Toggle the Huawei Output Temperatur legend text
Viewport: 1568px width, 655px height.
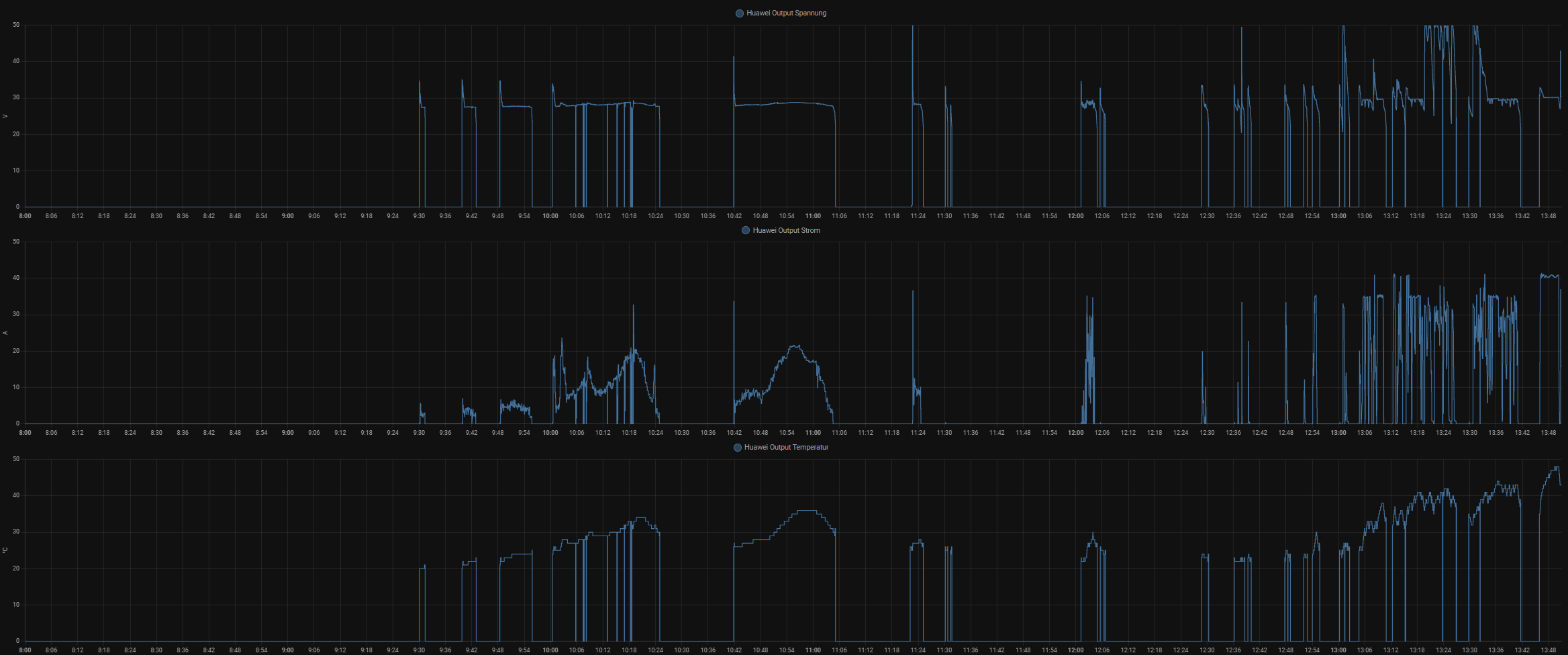(x=786, y=448)
